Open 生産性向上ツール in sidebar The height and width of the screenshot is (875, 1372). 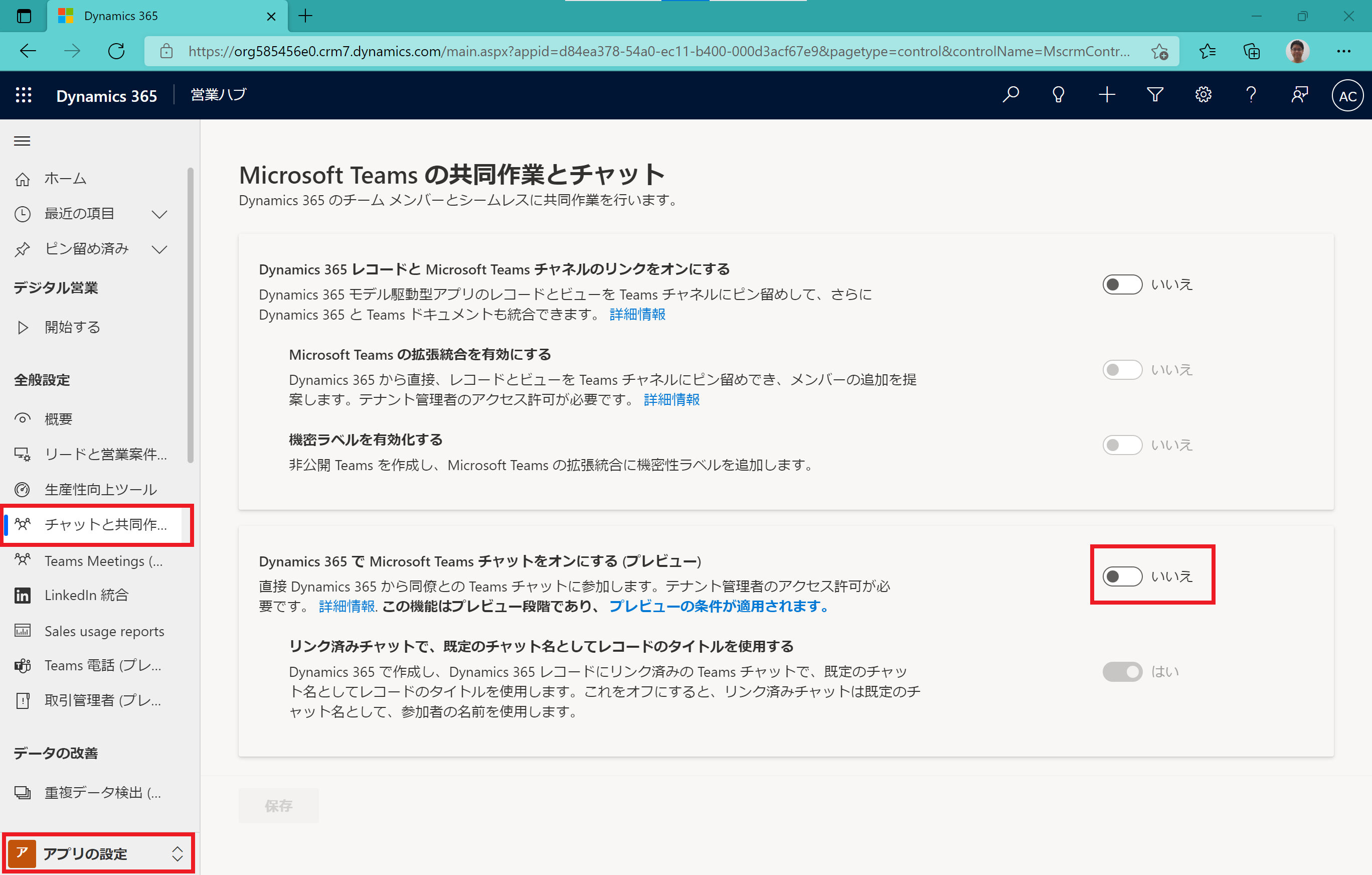pyautogui.click(x=91, y=489)
